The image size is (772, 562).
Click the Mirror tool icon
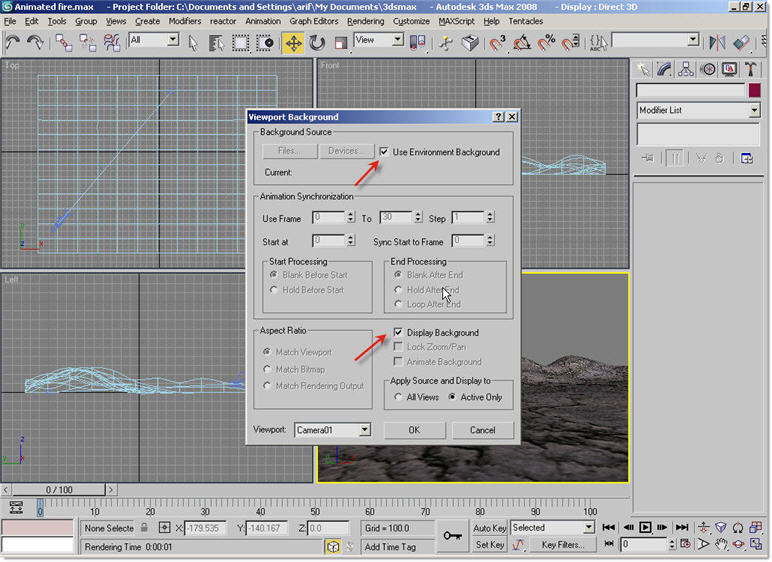pos(717,43)
